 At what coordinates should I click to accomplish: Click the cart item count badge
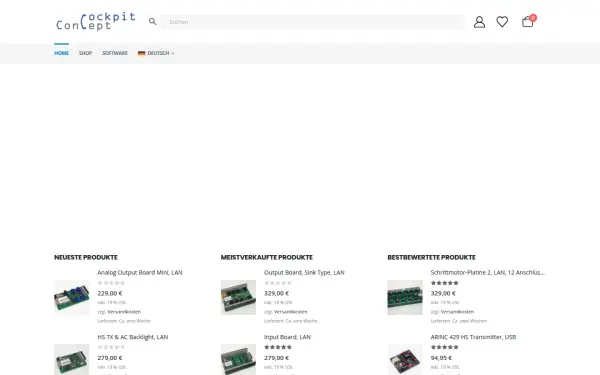pos(533,18)
